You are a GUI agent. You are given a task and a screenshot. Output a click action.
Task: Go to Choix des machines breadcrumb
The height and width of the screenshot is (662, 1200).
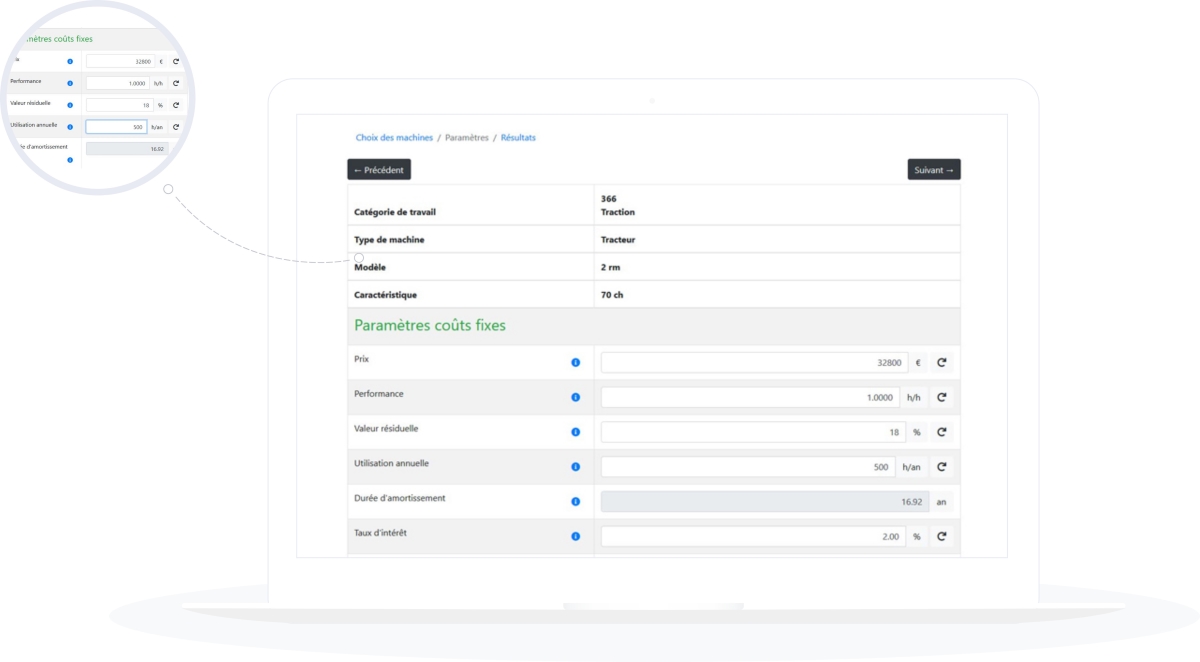[x=394, y=138]
